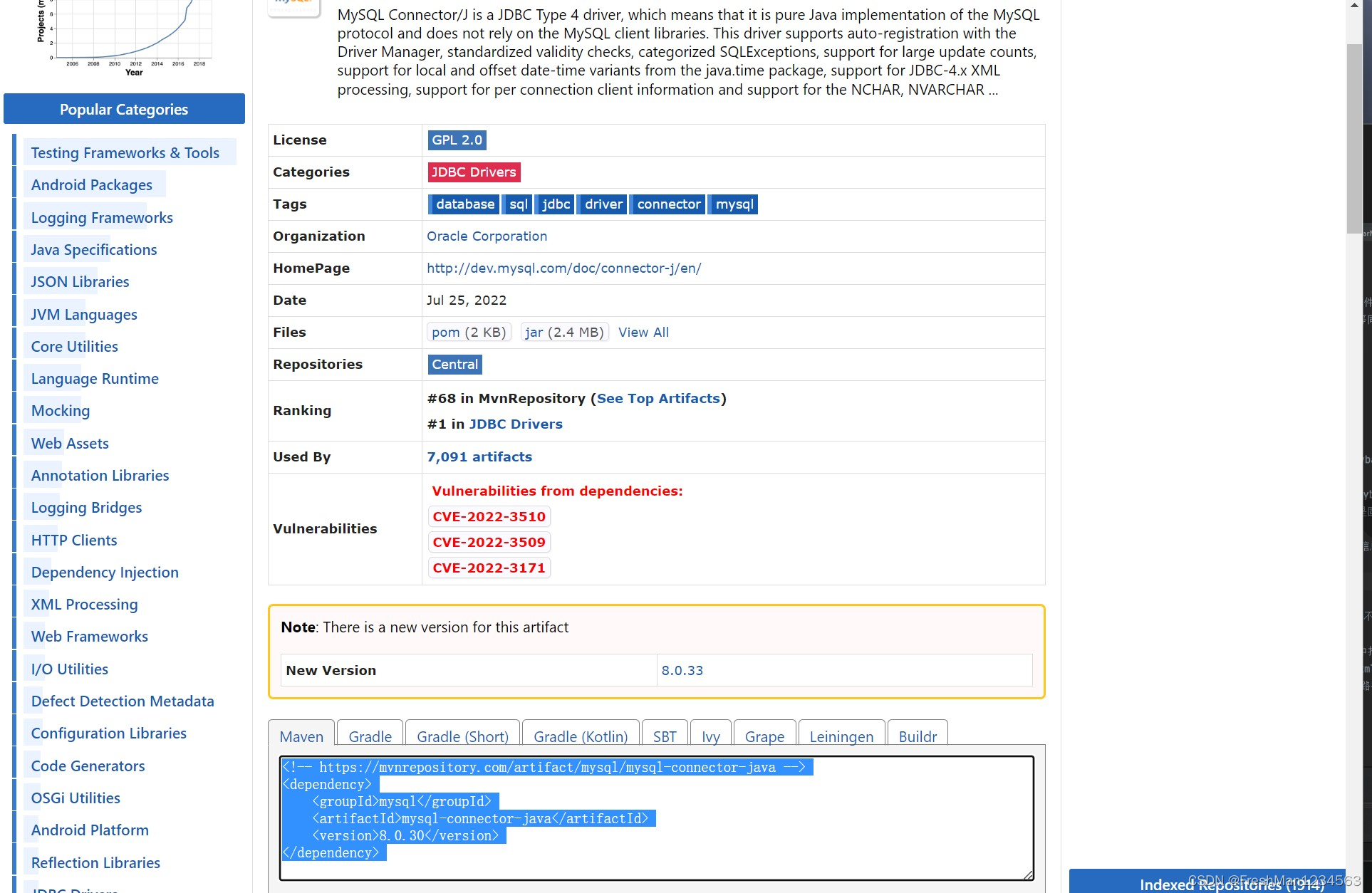Open 7,091 artifacts used-by link
The height and width of the screenshot is (893, 1372).
coord(479,457)
